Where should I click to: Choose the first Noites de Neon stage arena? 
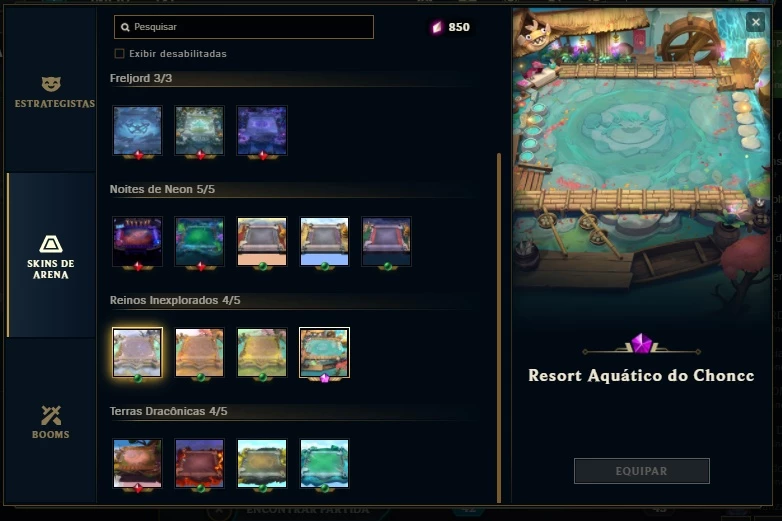[x=138, y=241]
